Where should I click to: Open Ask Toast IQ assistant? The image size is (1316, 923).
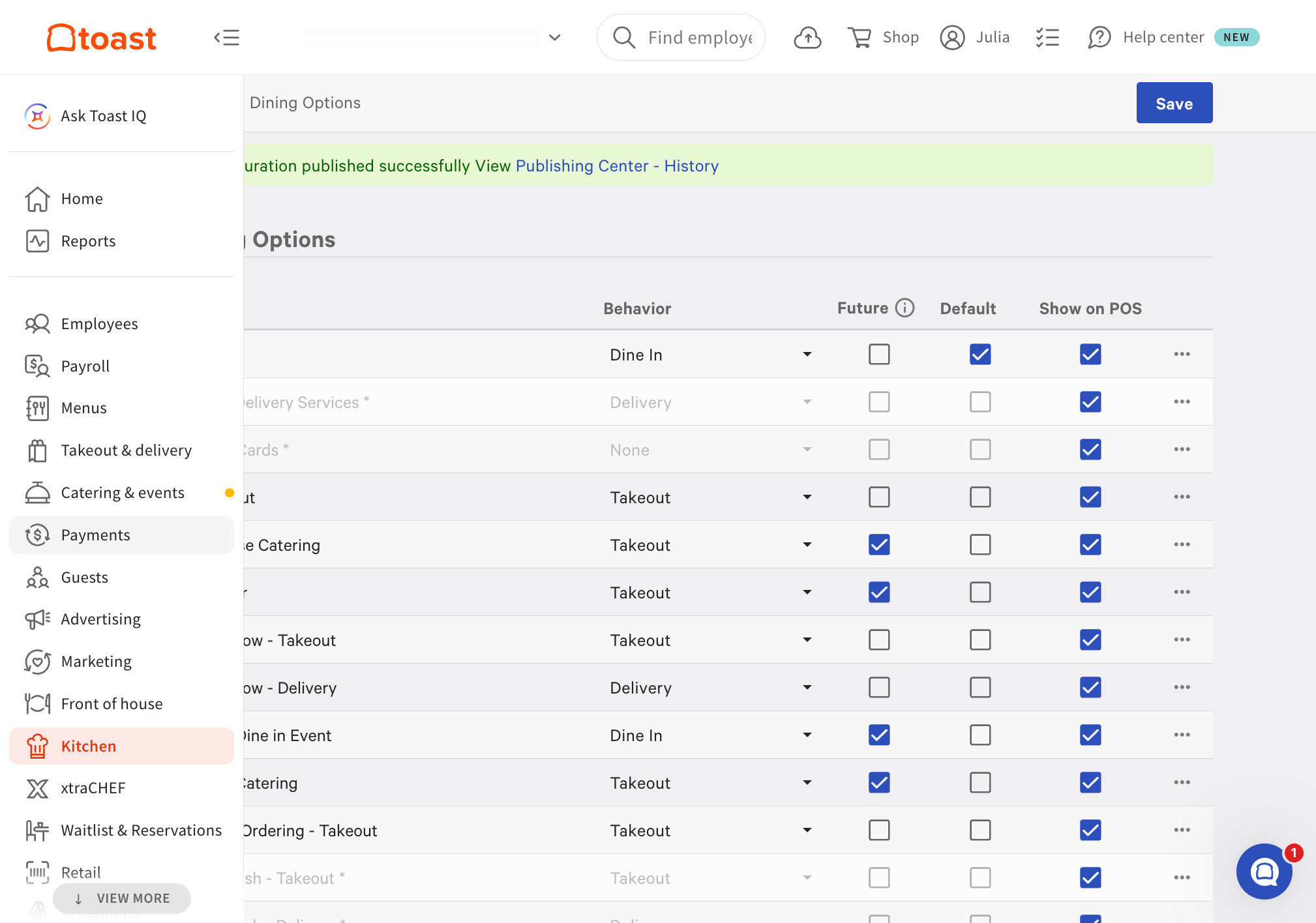tap(121, 116)
